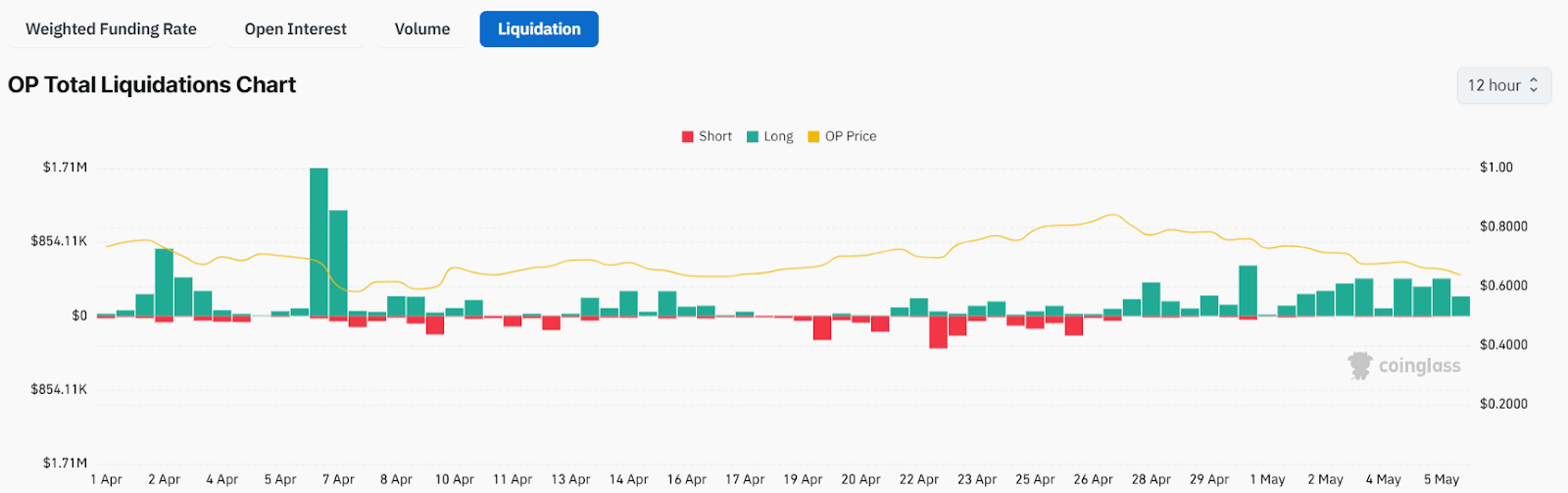
Task: Toggle the Long series in the legend
Action: pos(778,136)
